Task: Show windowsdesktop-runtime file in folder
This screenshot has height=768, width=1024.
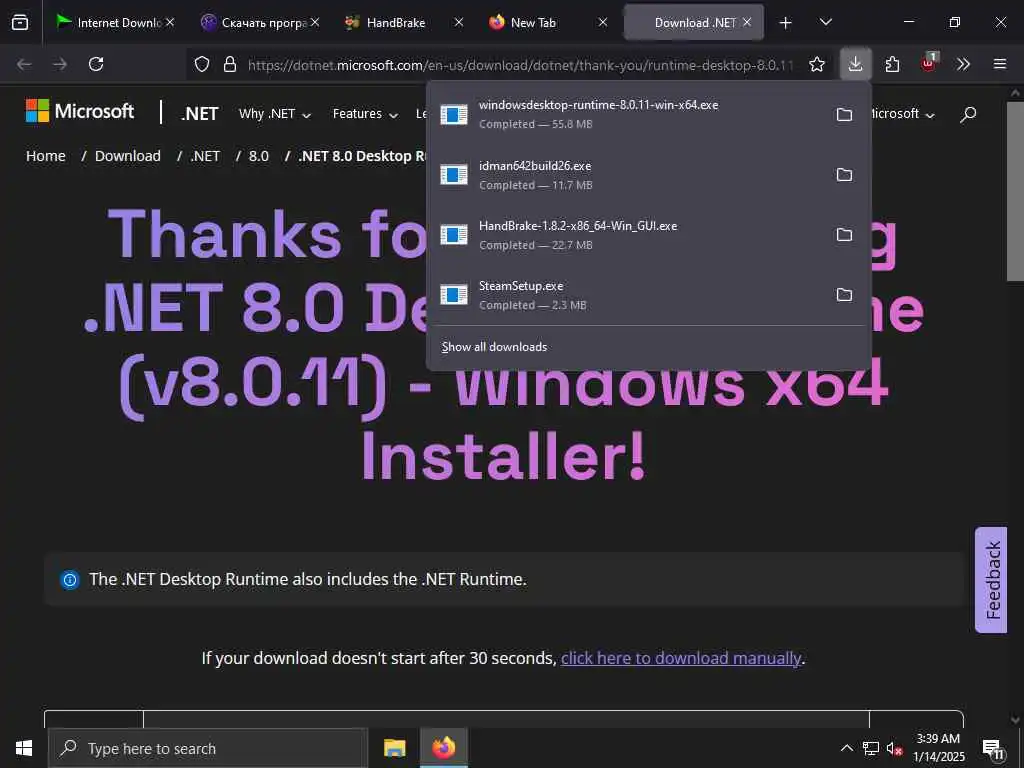Action: pos(844,114)
